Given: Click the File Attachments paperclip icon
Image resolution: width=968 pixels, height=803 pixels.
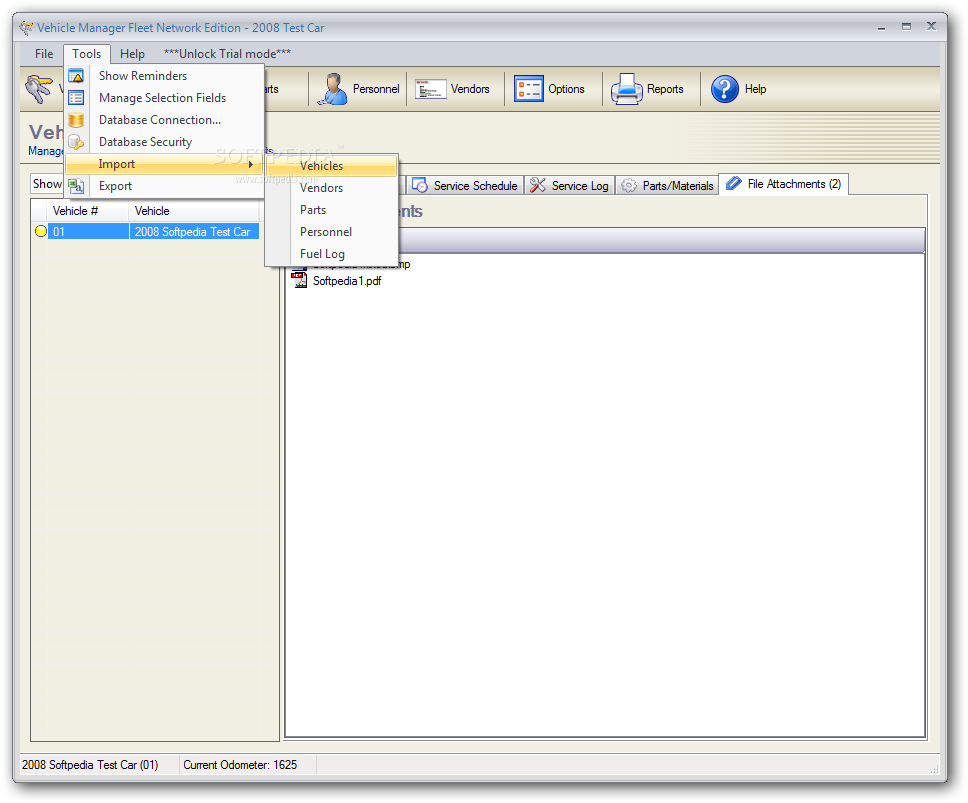Looking at the screenshot, I should point(733,183).
